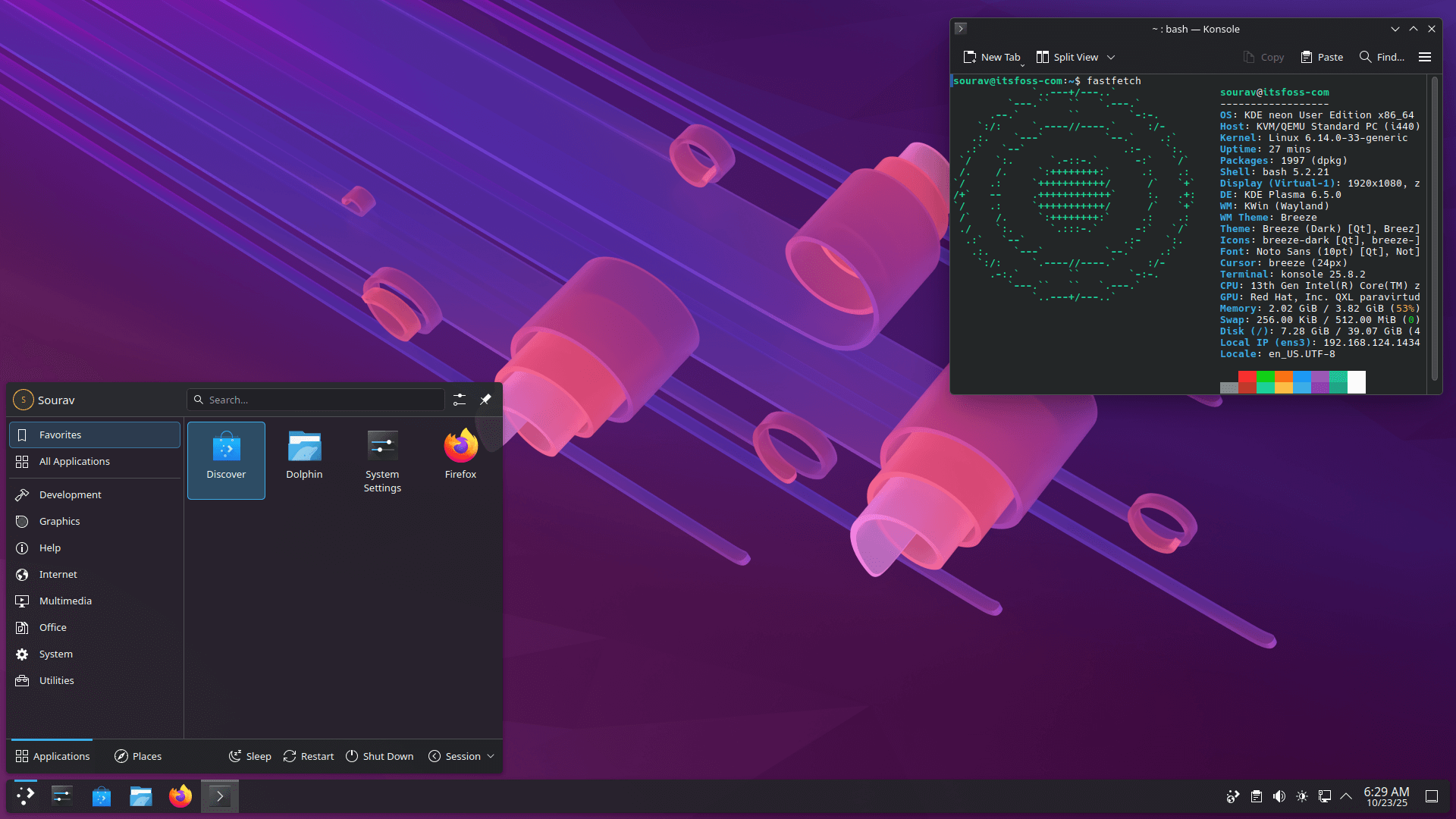
Task: Open the Graphics category sidebar entry
Action: tap(60, 521)
